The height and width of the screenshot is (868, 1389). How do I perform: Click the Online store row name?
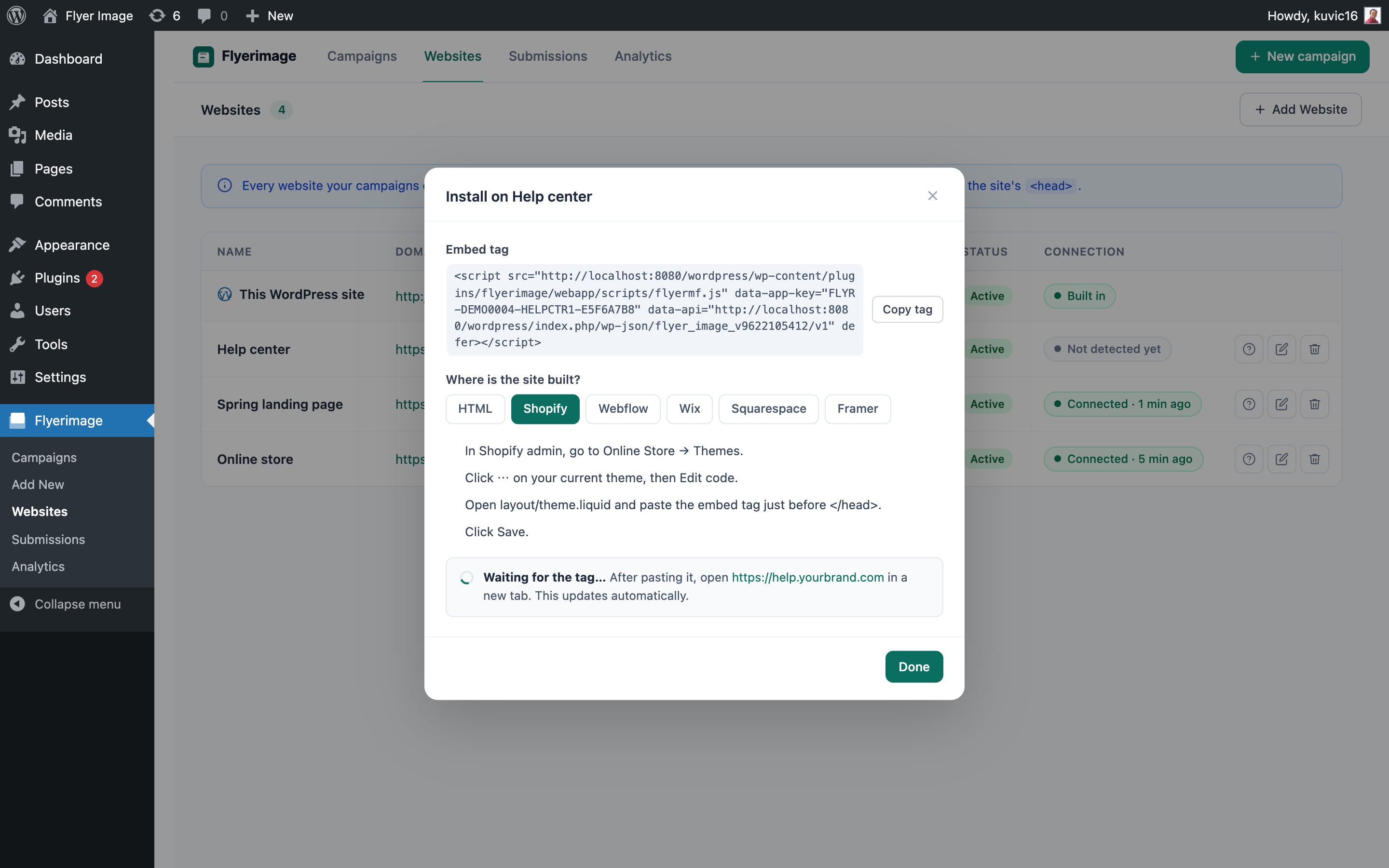(x=255, y=459)
